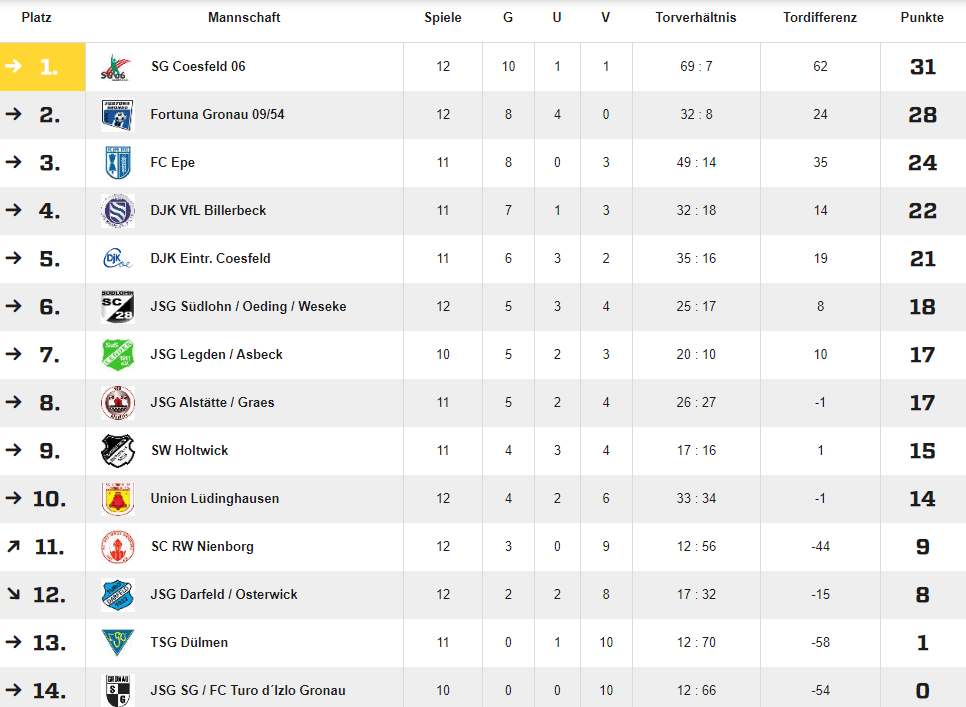Image resolution: width=966 pixels, height=707 pixels.
Task: Open the SC RW Nienborg team page
Action: (x=202, y=546)
